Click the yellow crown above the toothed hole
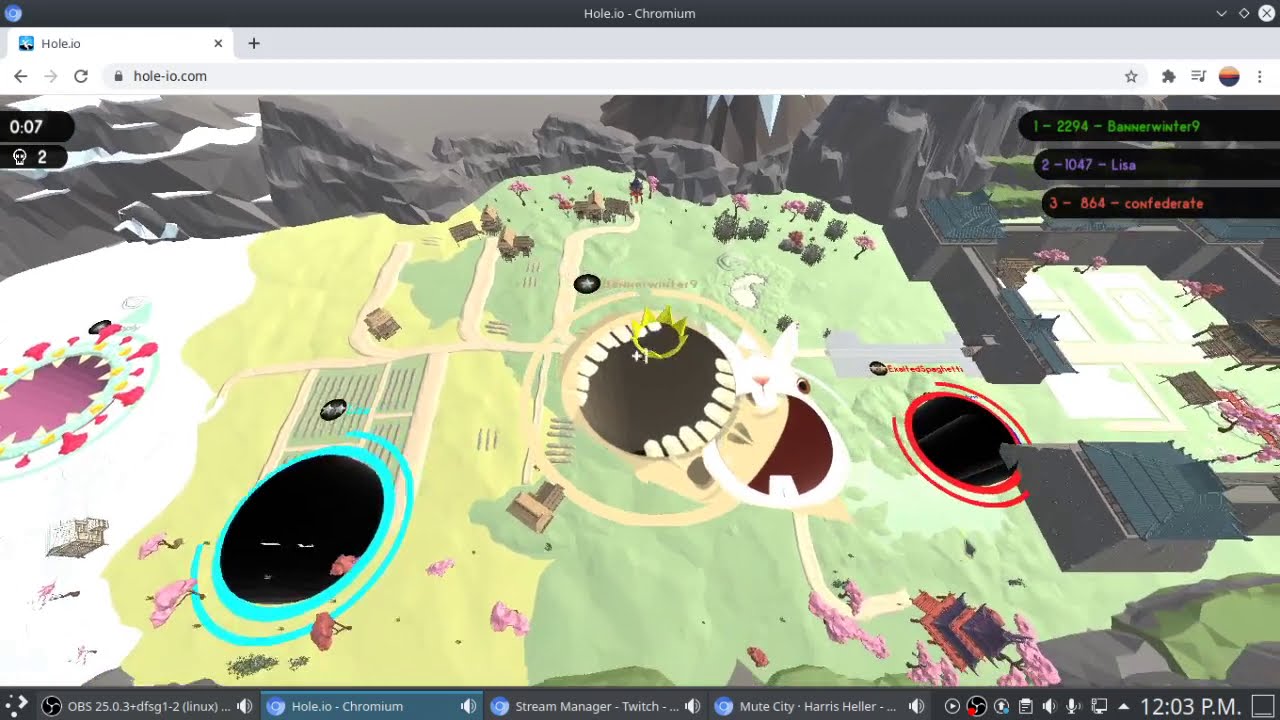Viewport: 1280px width, 720px height. pos(659,331)
